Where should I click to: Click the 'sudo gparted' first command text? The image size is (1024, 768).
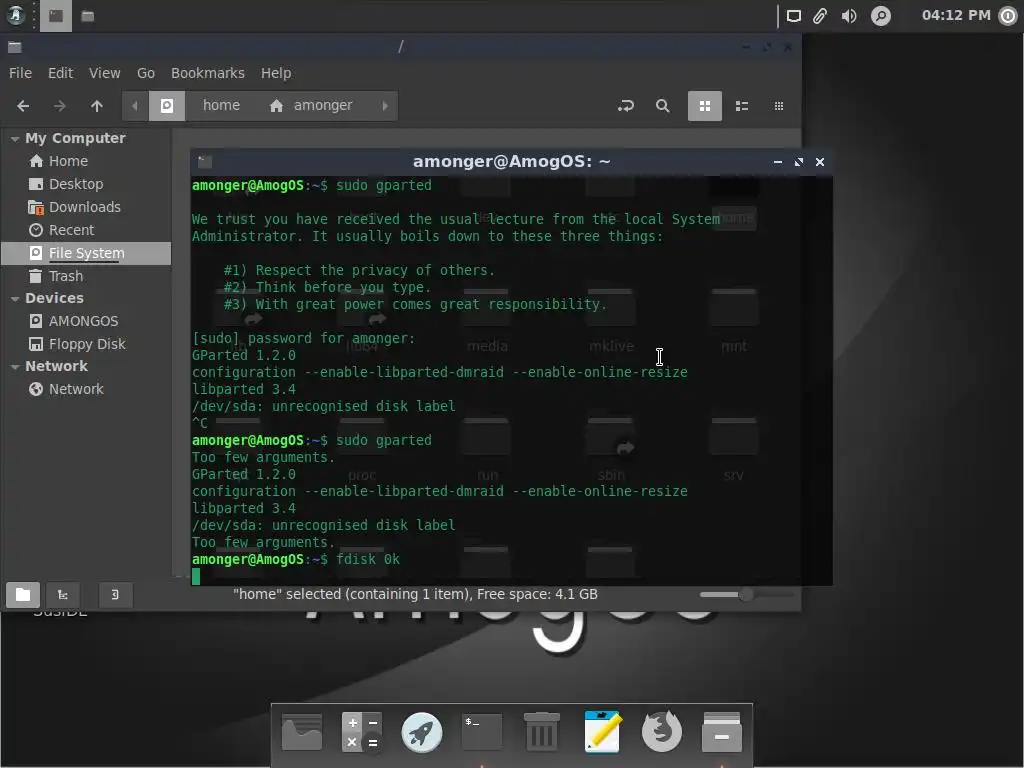click(x=384, y=185)
